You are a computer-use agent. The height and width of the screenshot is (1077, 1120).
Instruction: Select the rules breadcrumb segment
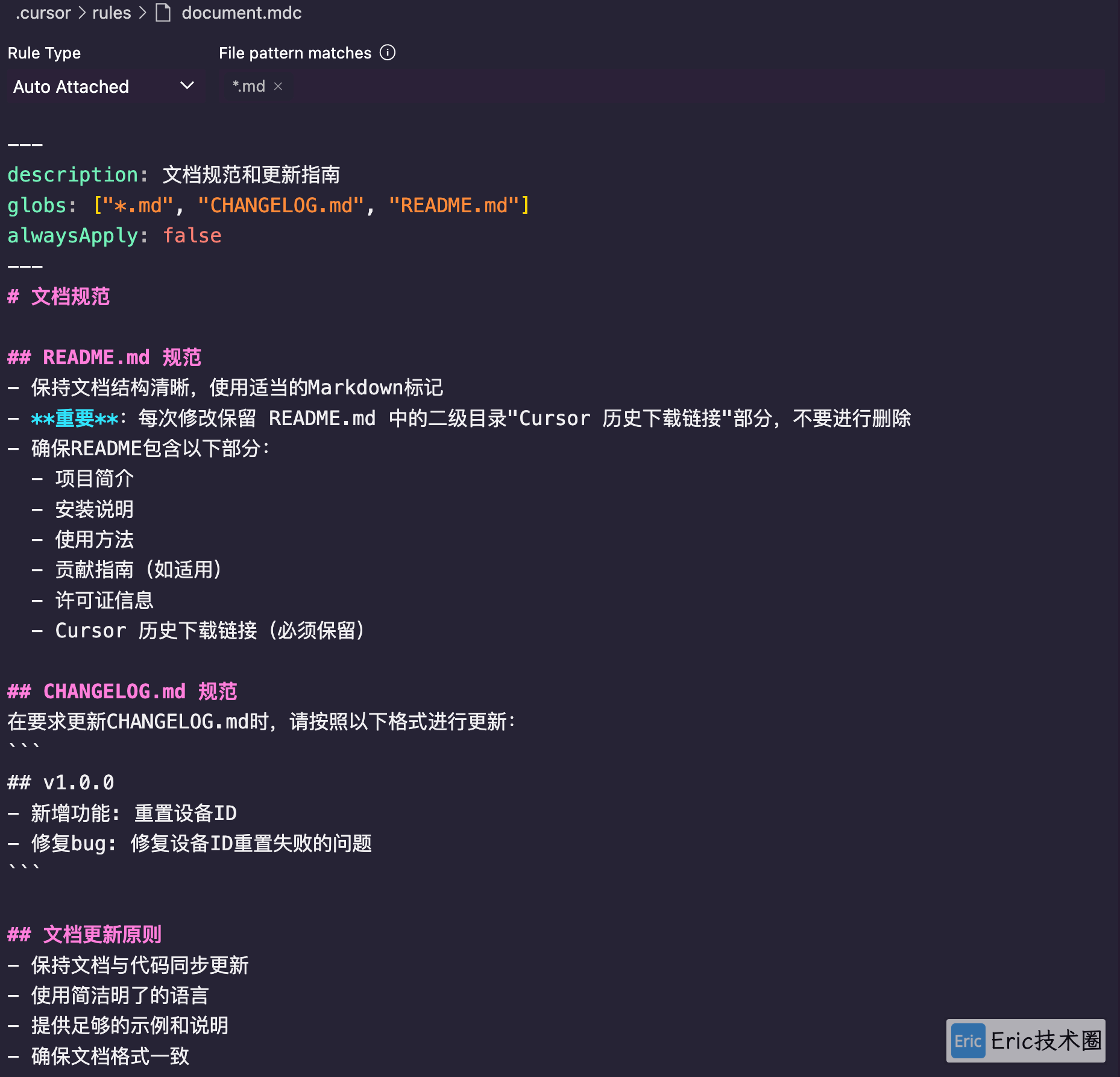pyautogui.click(x=112, y=13)
